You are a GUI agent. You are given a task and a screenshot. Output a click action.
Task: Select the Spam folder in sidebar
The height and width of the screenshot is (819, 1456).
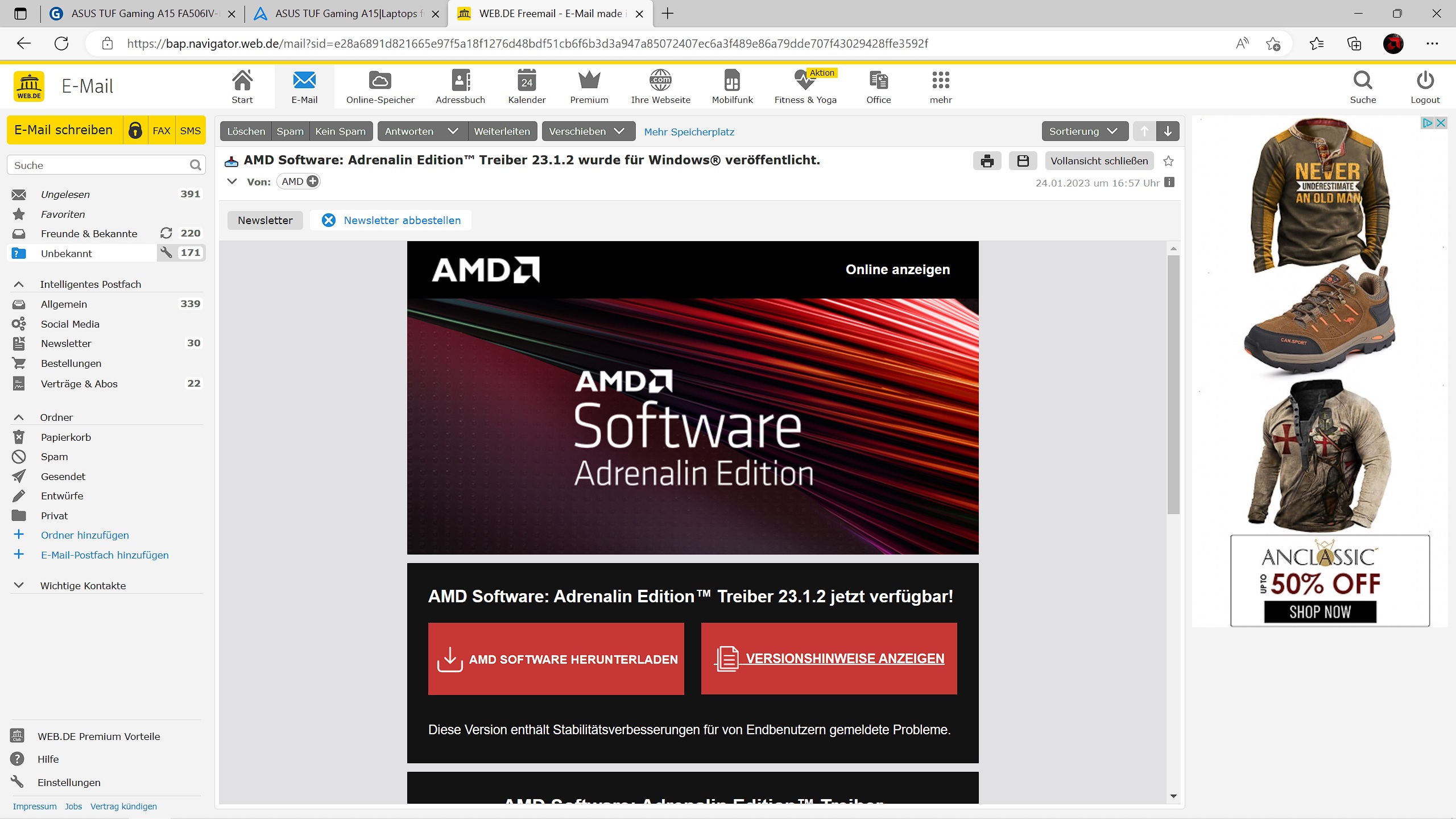[54, 457]
